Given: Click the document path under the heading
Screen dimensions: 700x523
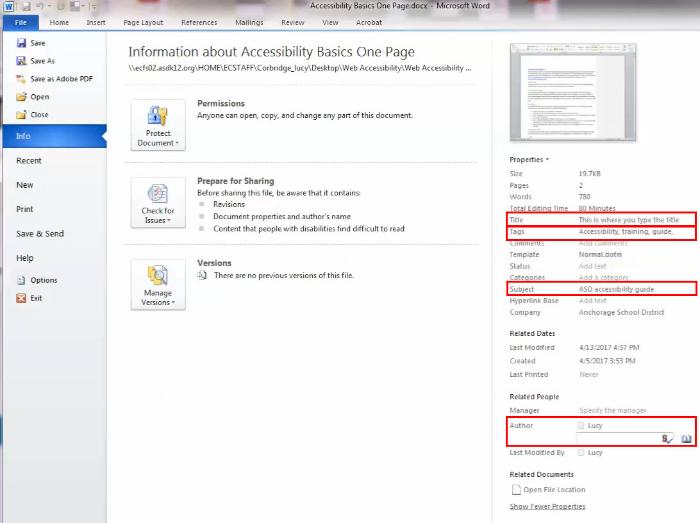Looking at the screenshot, I should click(x=300, y=68).
